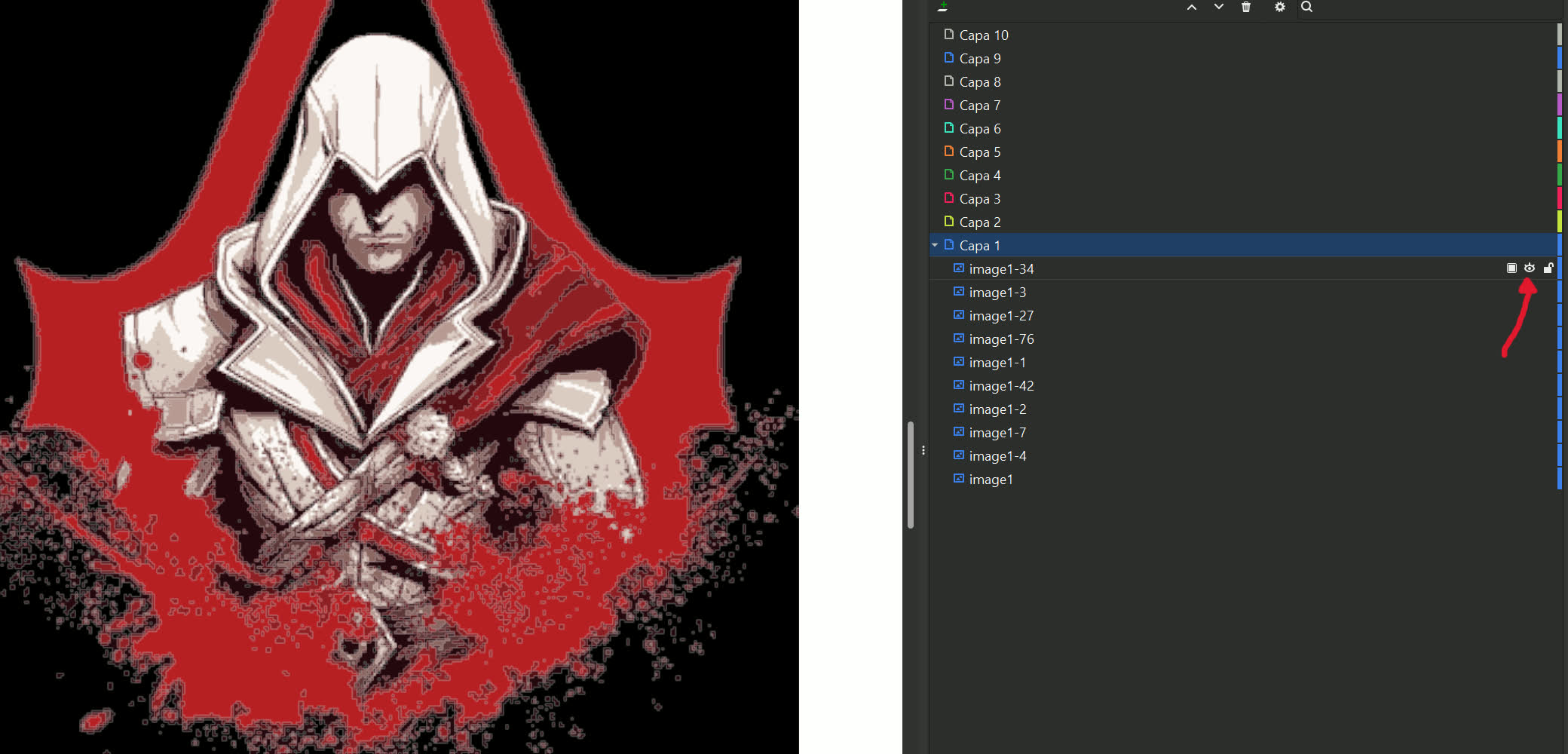The width and height of the screenshot is (1568, 754).
Task: Click the image icon beside image1-4
Action: [959, 455]
